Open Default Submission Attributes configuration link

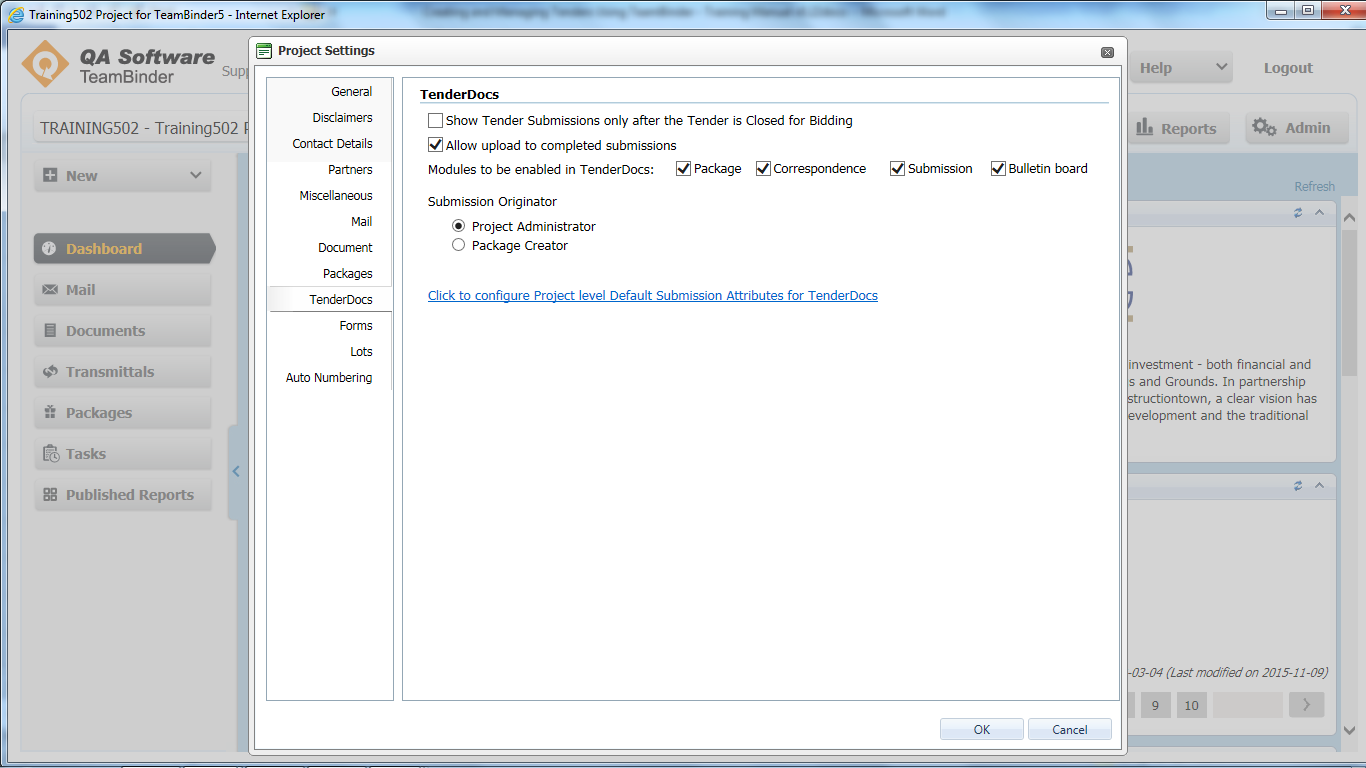(653, 296)
